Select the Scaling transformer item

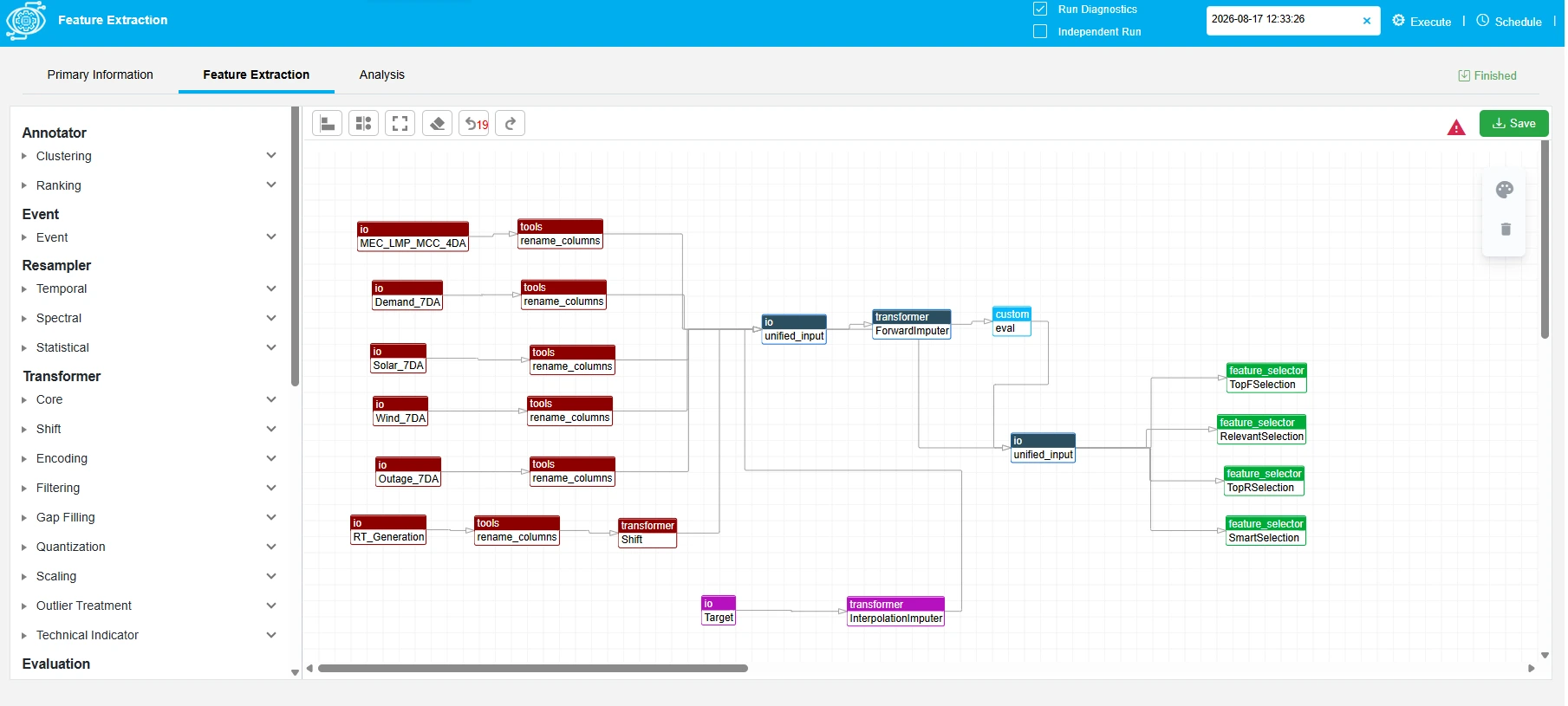coord(56,576)
